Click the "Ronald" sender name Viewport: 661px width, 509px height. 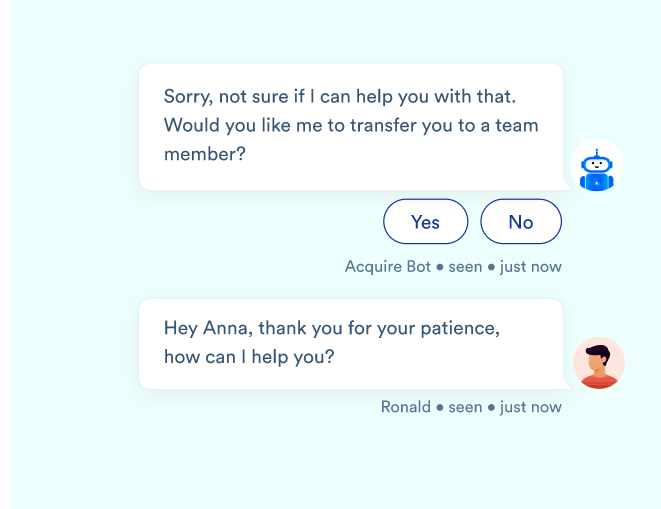coord(406,407)
